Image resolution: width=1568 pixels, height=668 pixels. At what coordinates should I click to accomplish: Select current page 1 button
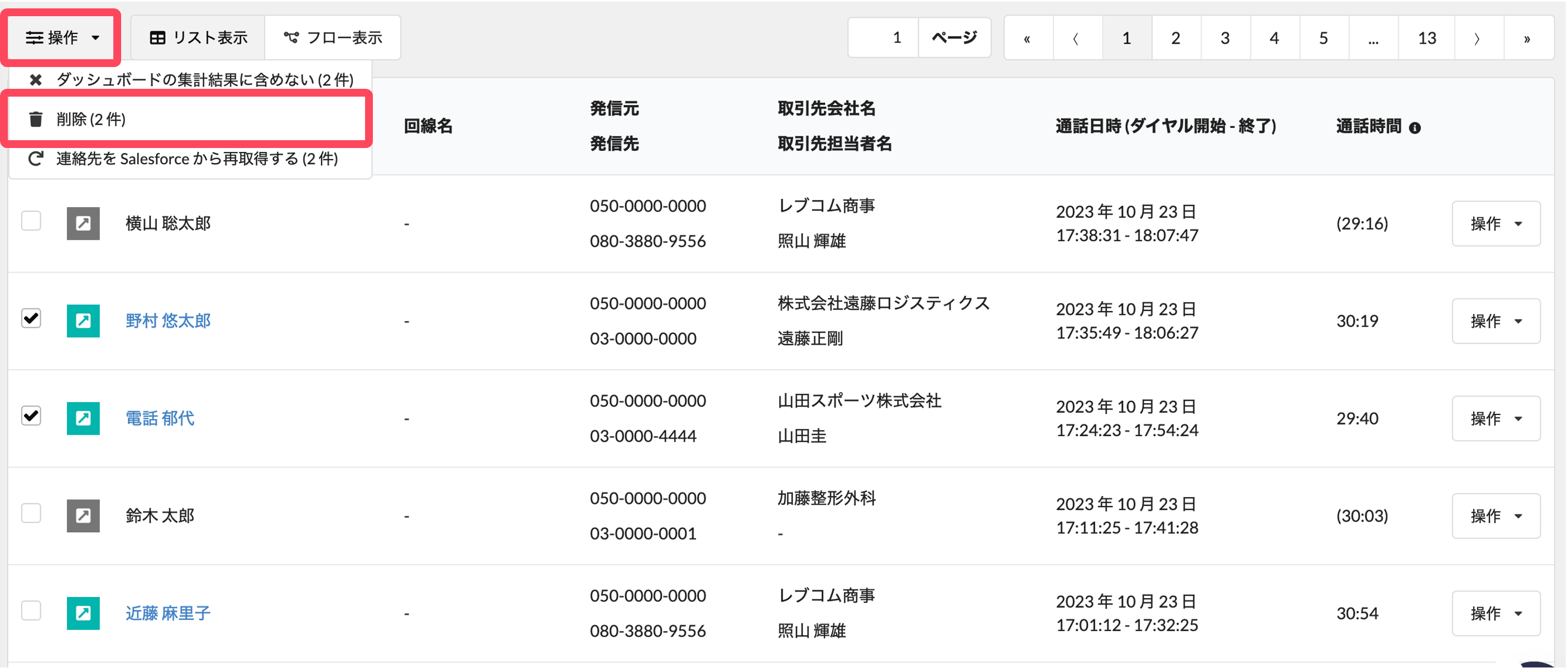tap(1126, 39)
